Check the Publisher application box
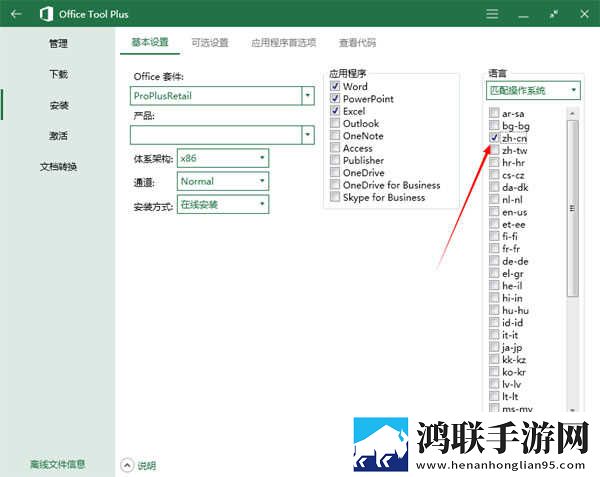 335,160
